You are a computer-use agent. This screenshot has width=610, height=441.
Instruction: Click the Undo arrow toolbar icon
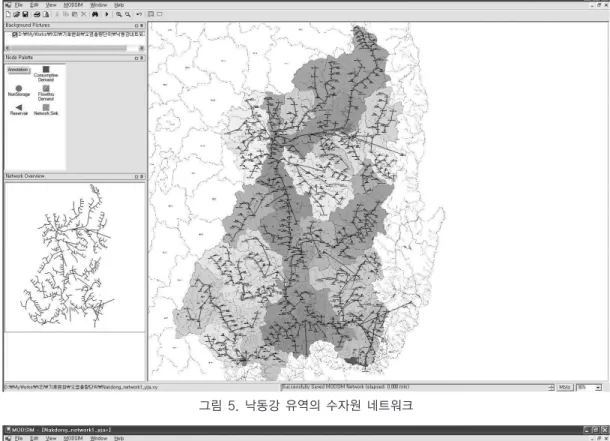139,14
